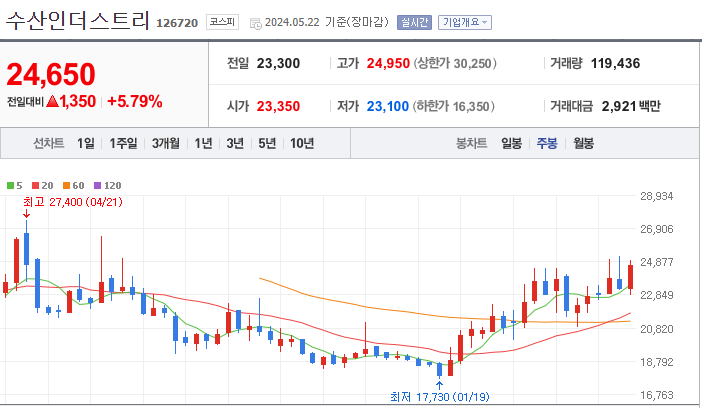
Task: Click the y-axis value 18,792
Action: pyautogui.click(x=657, y=362)
